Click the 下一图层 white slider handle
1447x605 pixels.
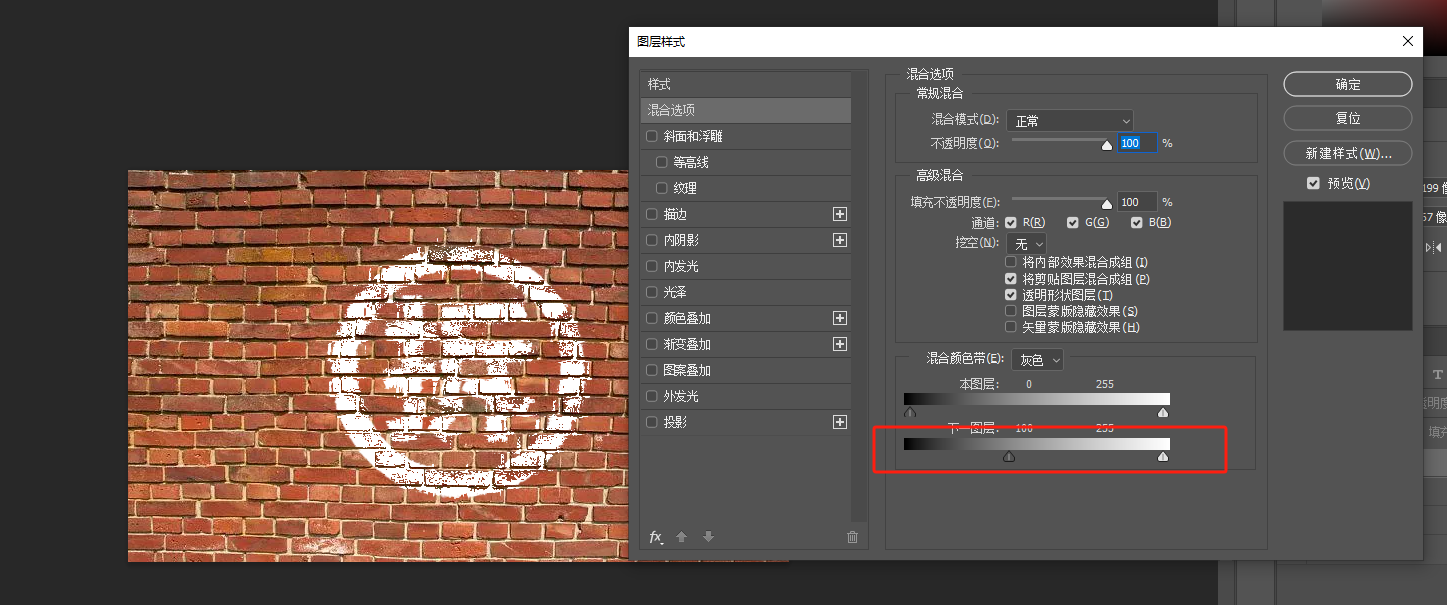pyautogui.click(x=1163, y=456)
